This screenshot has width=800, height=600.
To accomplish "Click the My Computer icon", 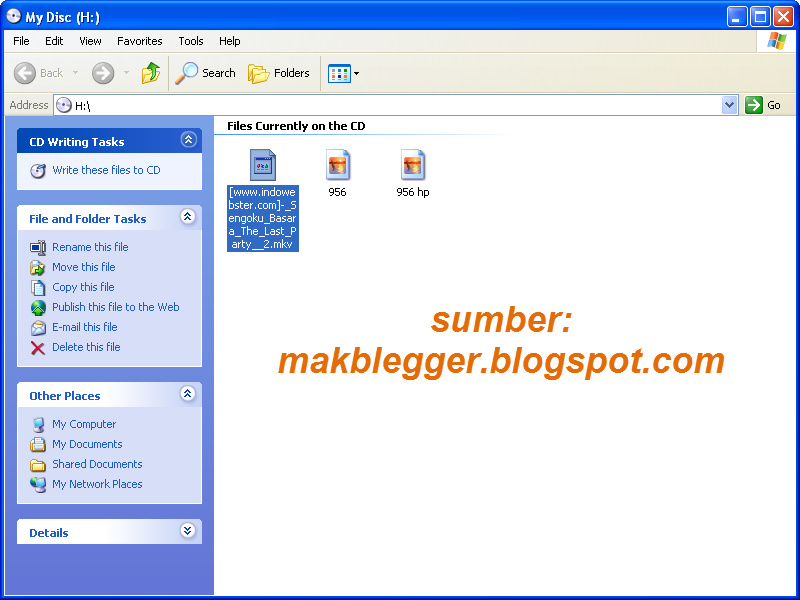I will (38, 424).
